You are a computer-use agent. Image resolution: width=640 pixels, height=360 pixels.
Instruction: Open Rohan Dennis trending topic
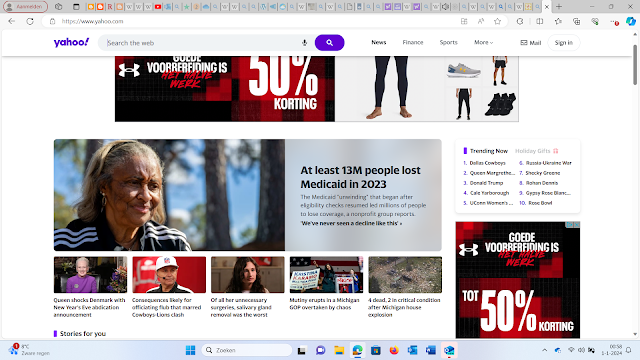[542, 183]
